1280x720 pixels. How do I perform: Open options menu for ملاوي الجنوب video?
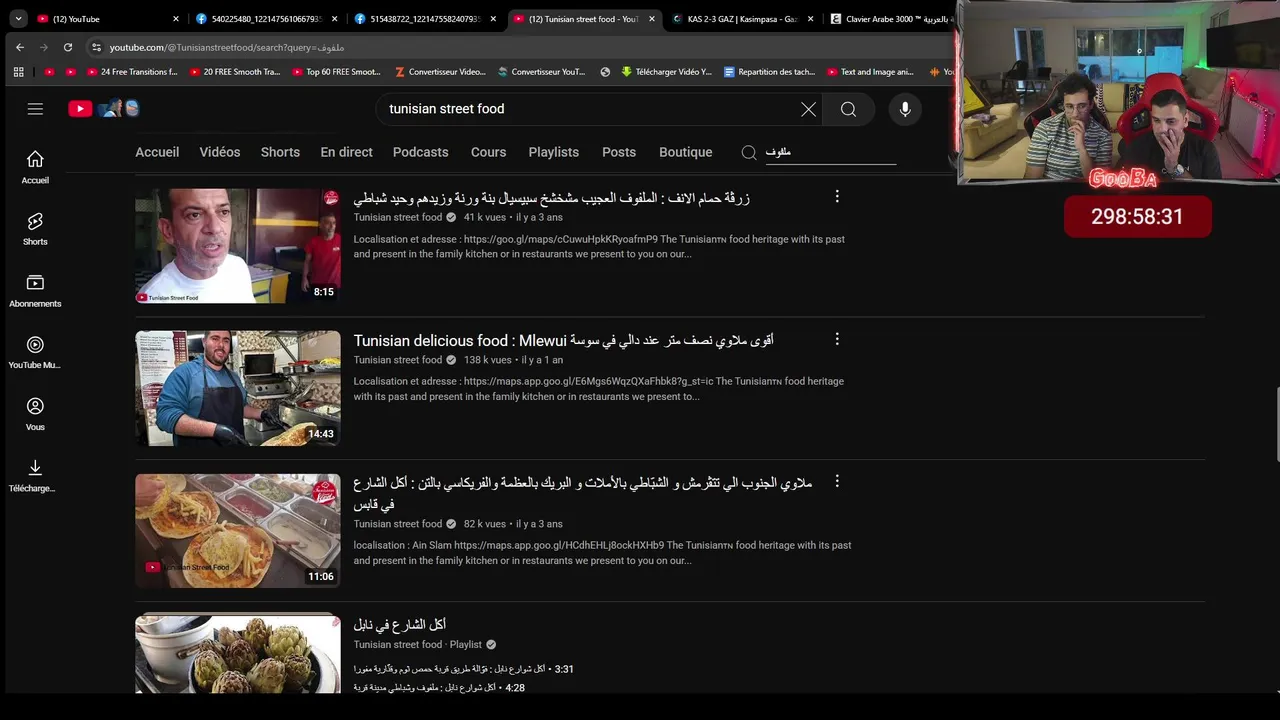point(837,481)
